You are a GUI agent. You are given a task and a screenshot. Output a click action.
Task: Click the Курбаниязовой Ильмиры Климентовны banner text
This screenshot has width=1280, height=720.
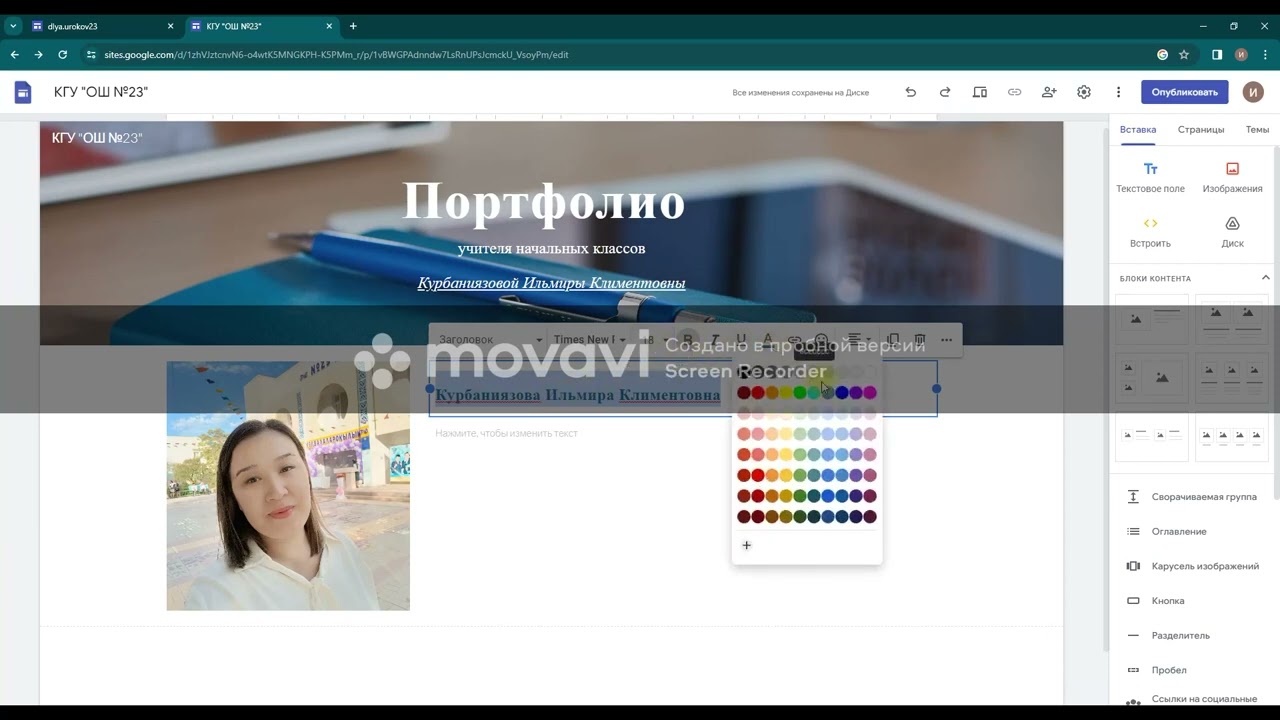point(551,283)
